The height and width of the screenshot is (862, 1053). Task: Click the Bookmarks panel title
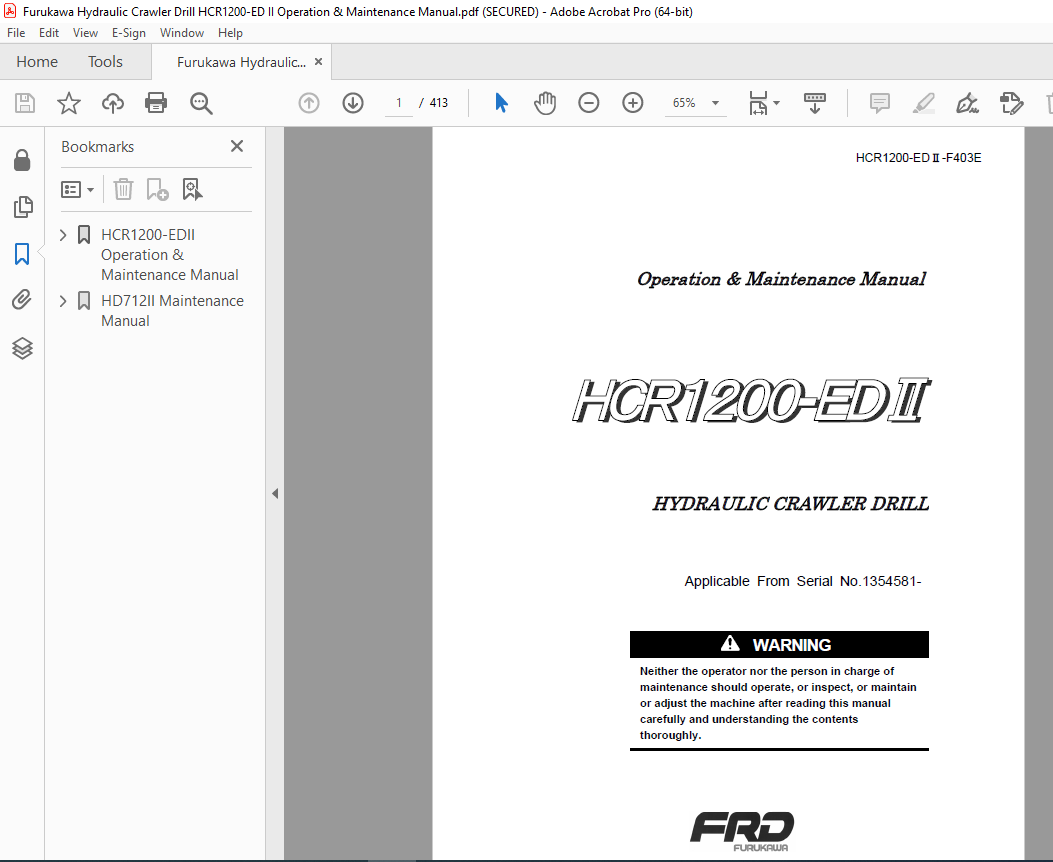click(x=97, y=146)
